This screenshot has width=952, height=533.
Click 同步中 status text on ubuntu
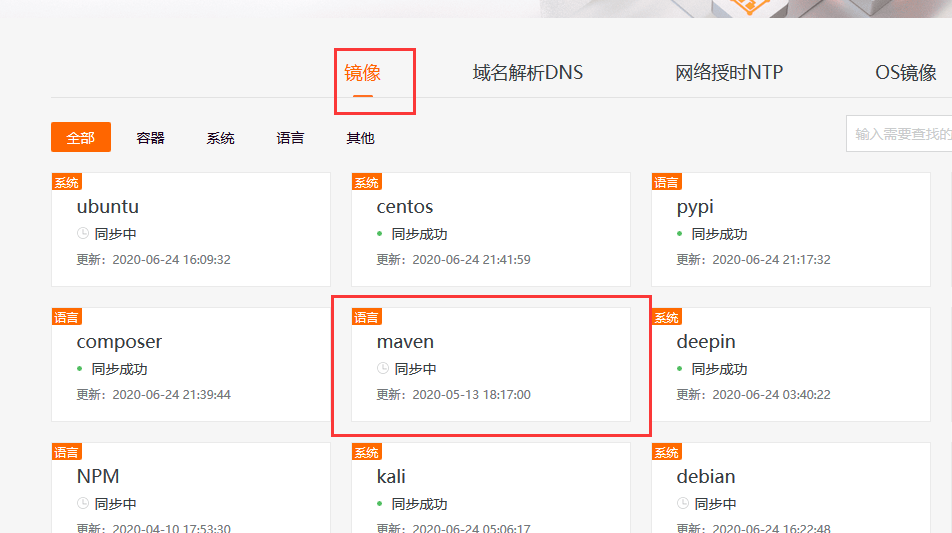click(x=115, y=234)
